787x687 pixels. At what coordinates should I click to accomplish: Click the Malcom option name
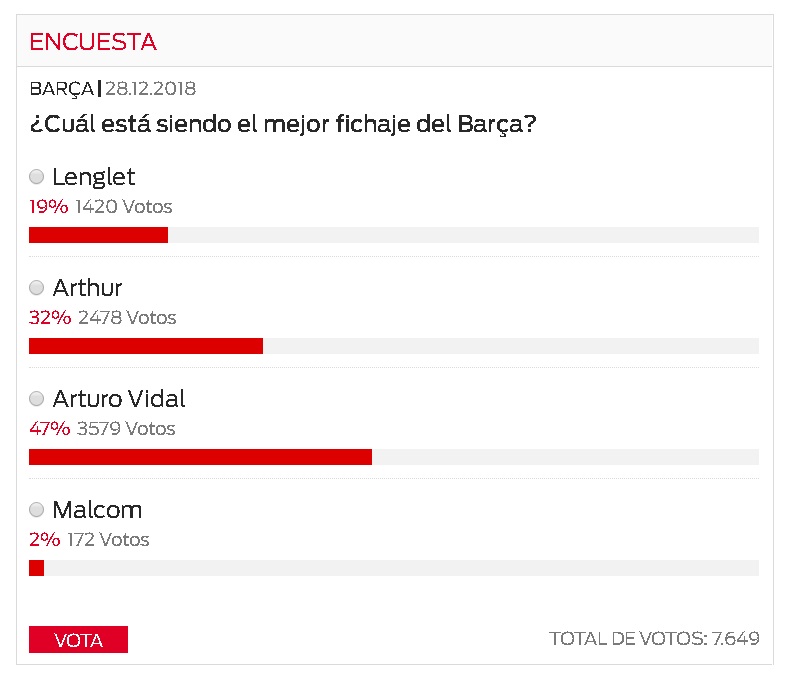(x=97, y=510)
